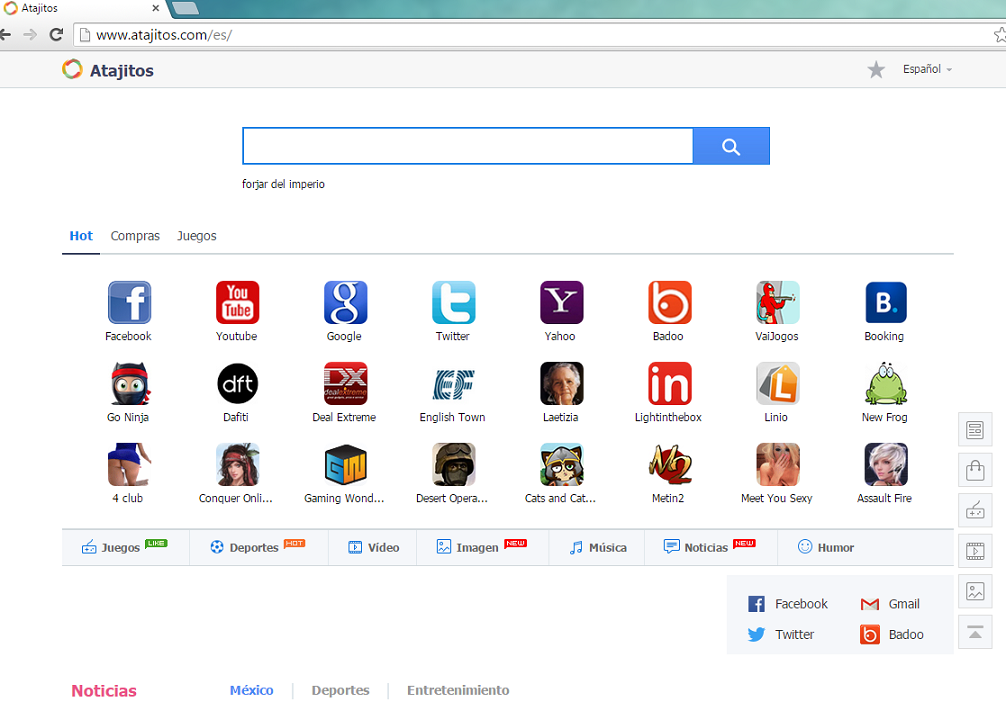Open the Badoo tile in Hot grid
This screenshot has height=702, width=1006.
click(670, 302)
